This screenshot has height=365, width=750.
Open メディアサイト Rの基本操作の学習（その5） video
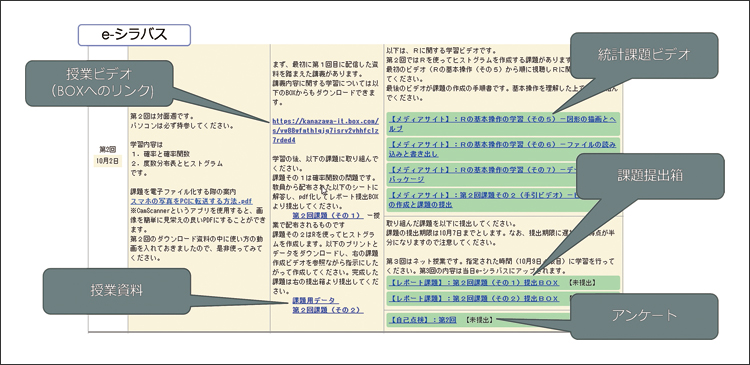coord(502,124)
